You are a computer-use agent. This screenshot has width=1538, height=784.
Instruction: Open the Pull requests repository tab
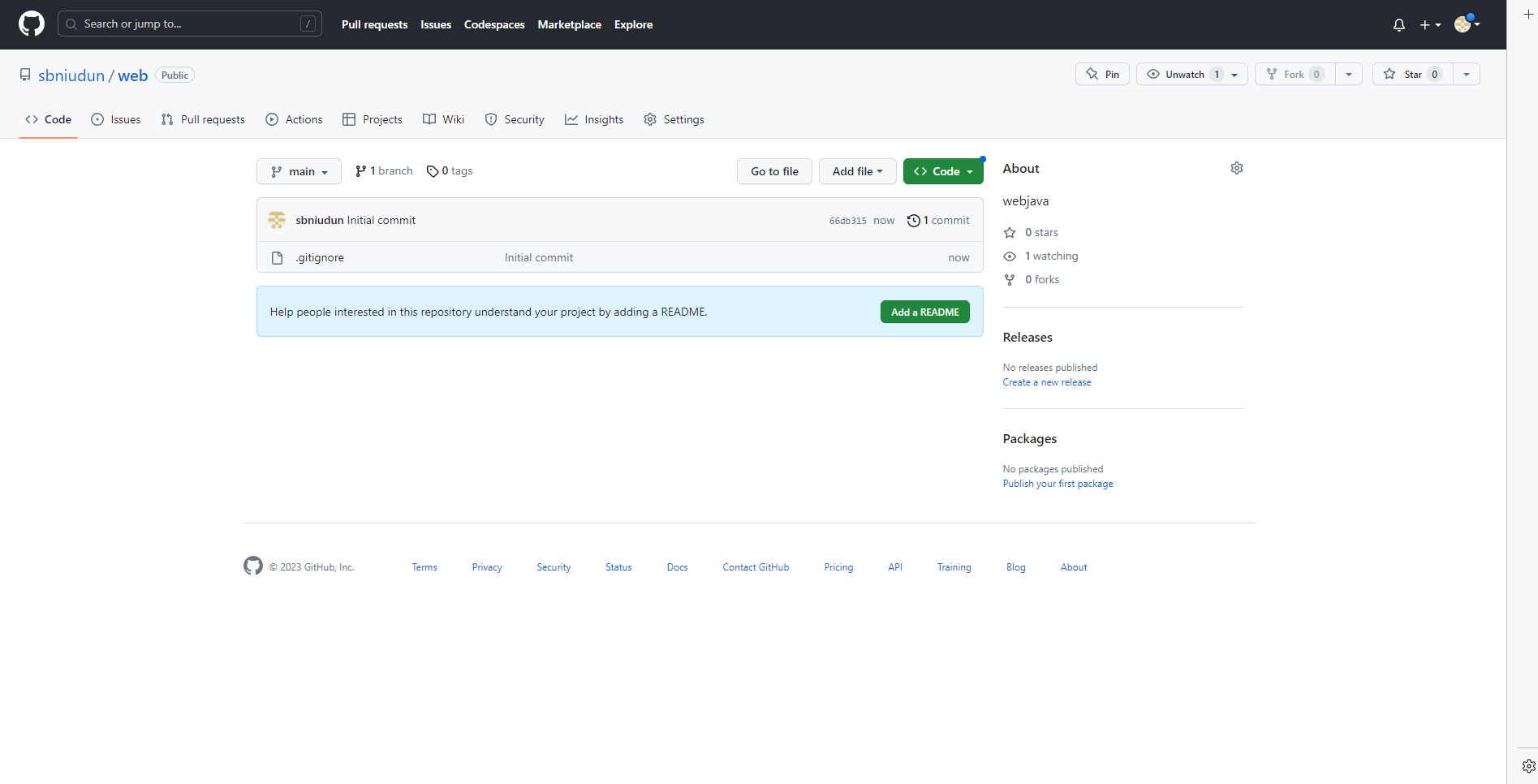coord(203,119)
